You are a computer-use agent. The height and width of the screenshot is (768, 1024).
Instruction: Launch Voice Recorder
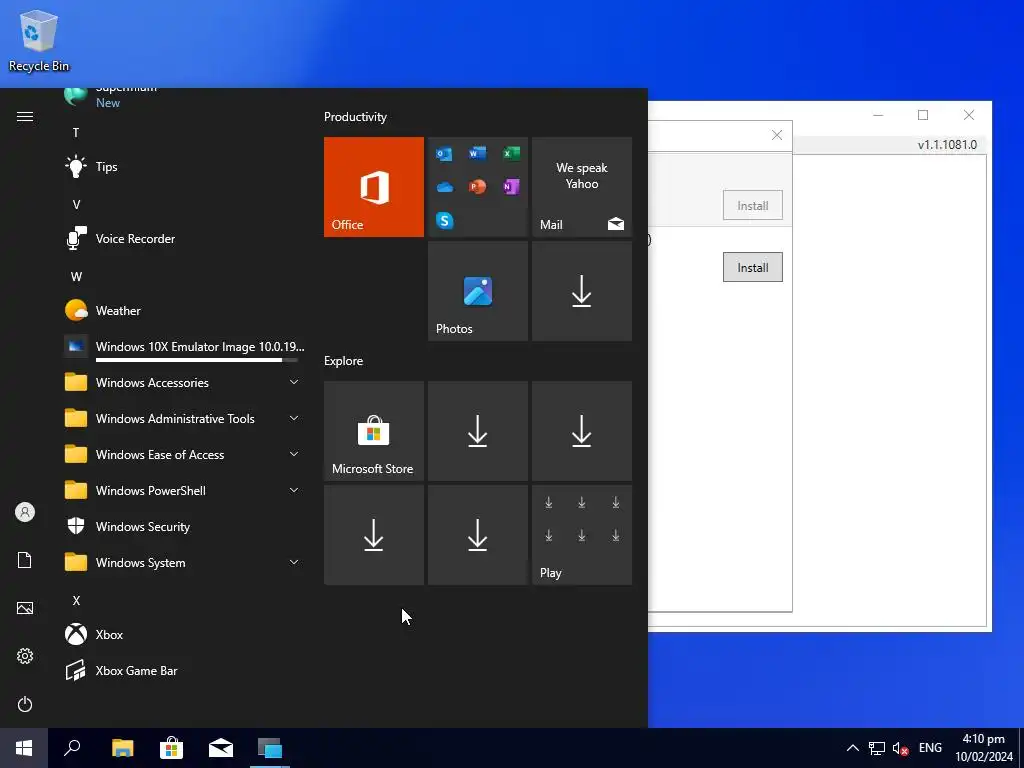click(x=183, y=238)
